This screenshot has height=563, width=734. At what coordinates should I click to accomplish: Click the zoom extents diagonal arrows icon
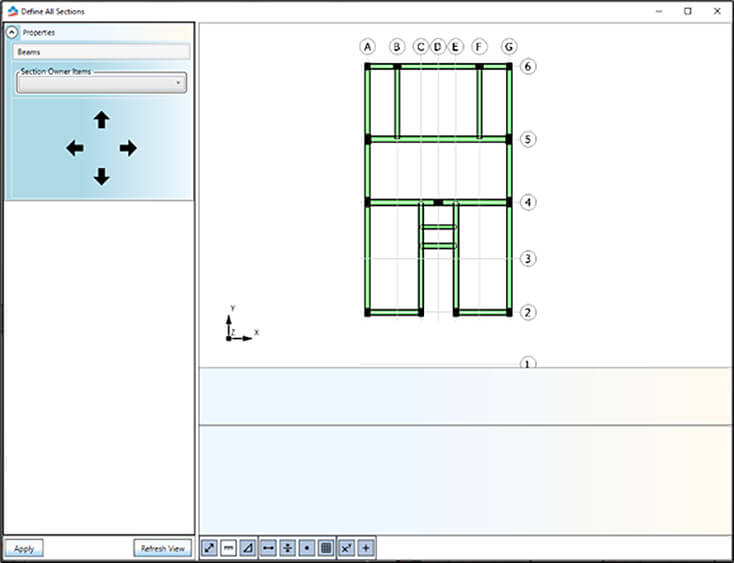[209, 548]
